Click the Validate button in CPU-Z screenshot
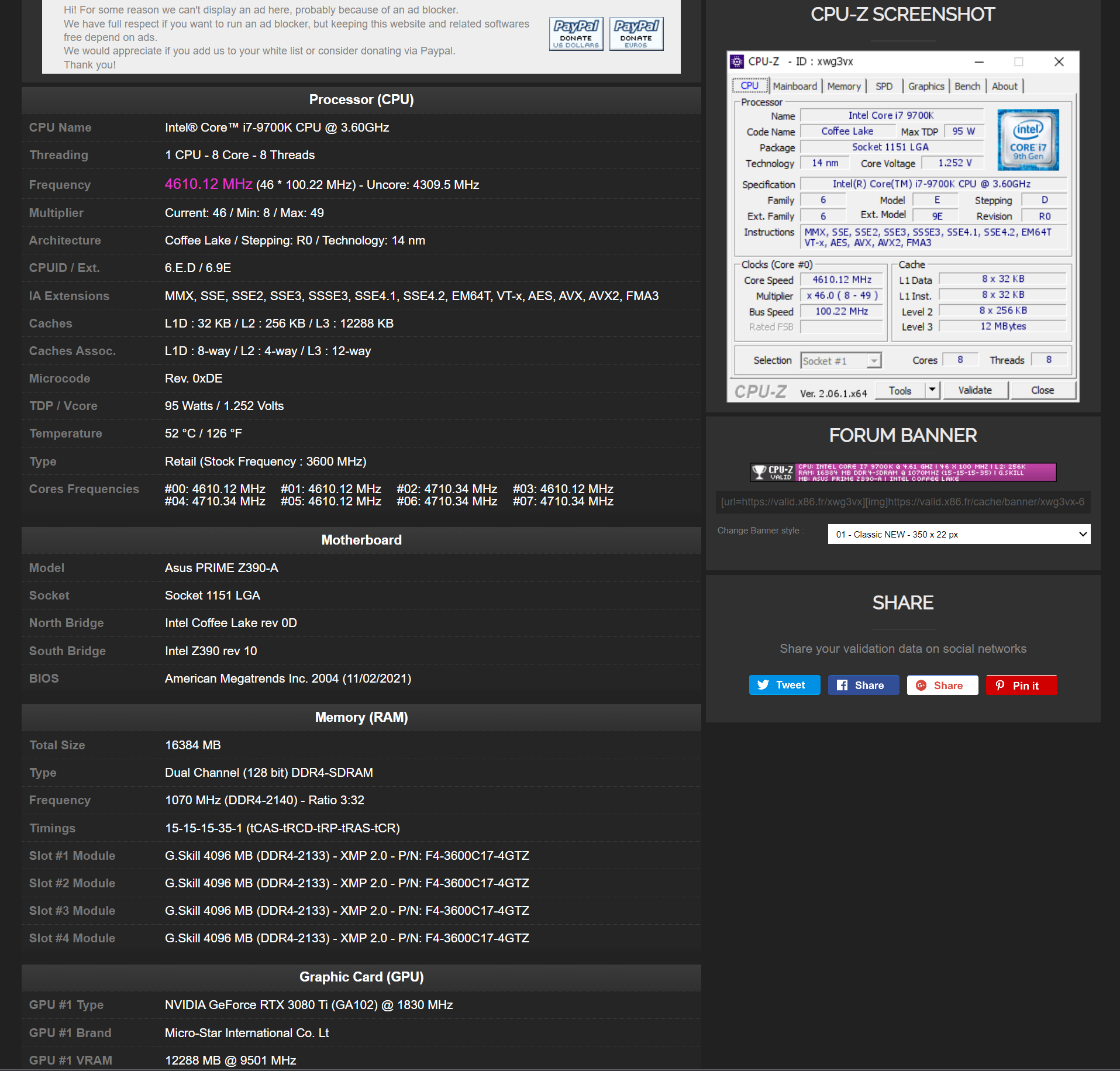This screenshot has height=1071, width=1120. pos(975,390)
